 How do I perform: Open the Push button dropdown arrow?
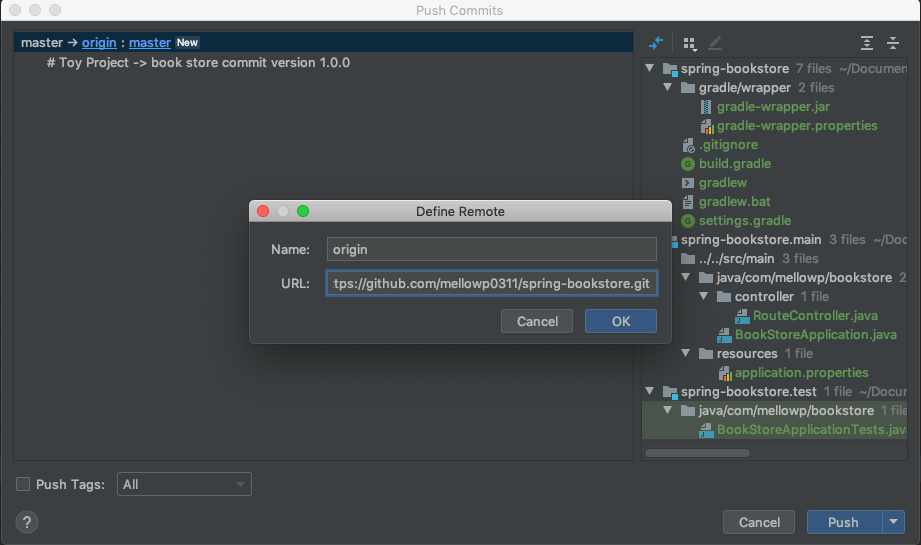click(x=893, y=522)
